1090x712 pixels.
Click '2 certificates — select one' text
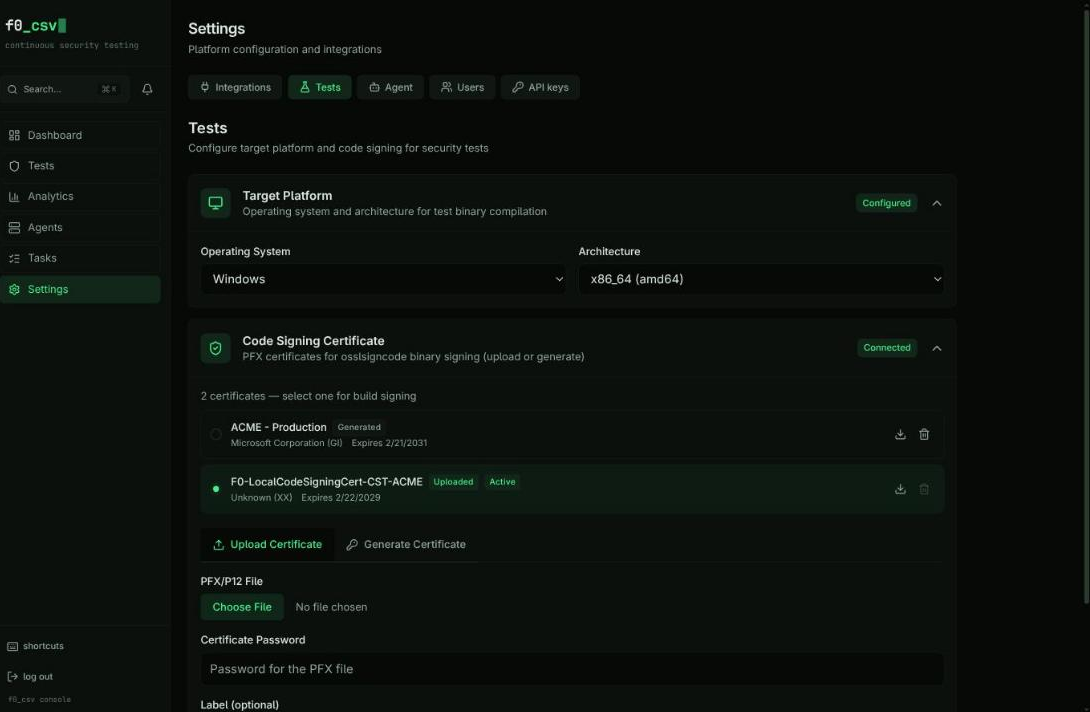309,396
